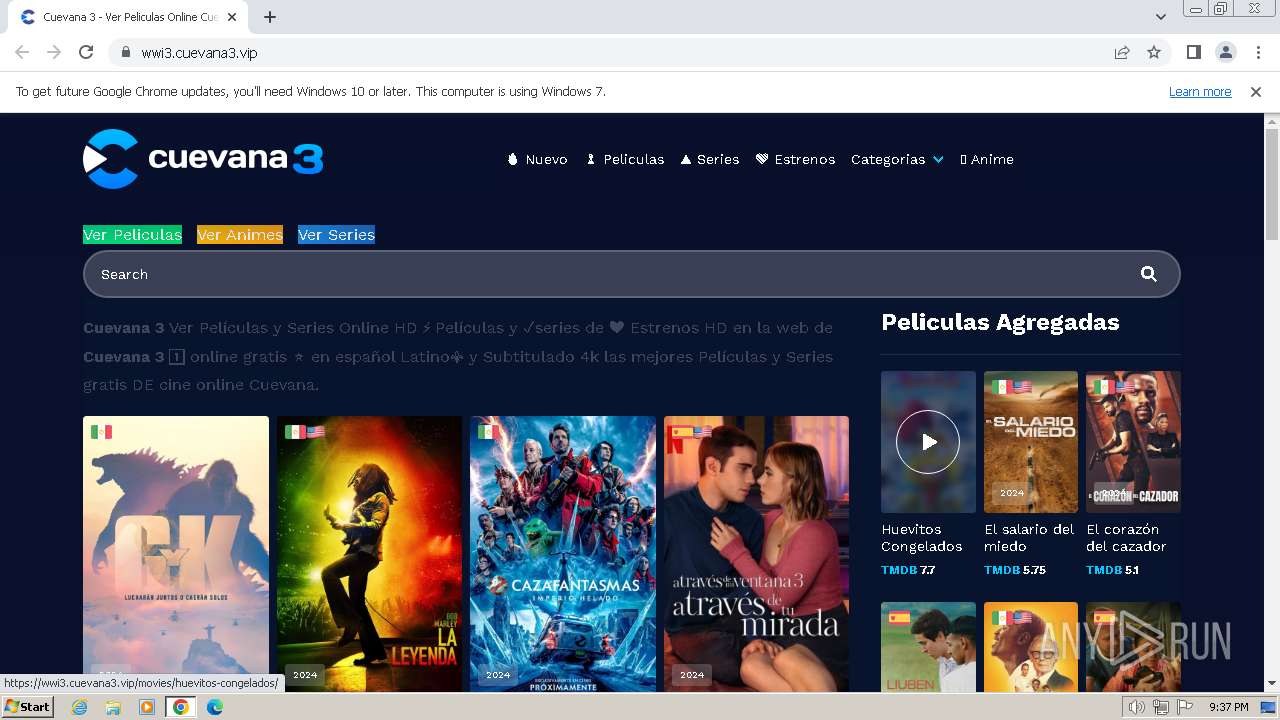This screenshot has height=720, width=1280.
Task: Open Internet Explorer from taskbar
Action: [79, 707]
